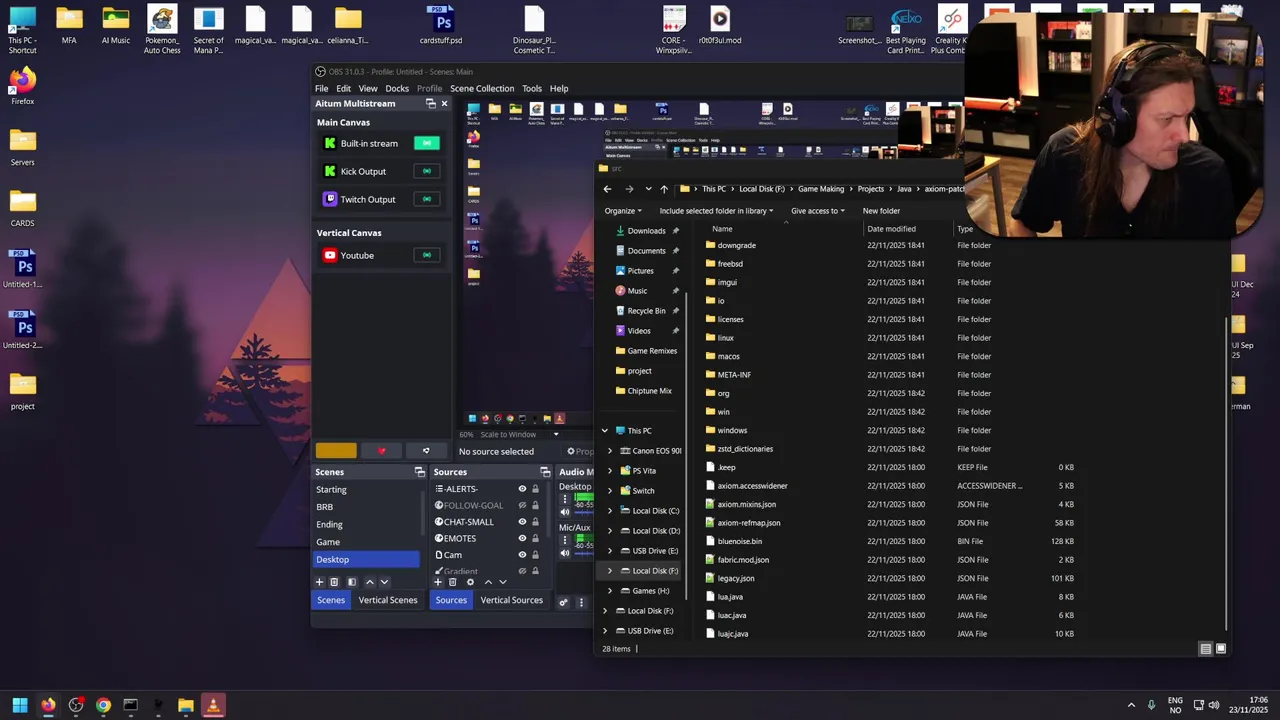
Task: Collapse This PC tree node
Action: (x=604, y=431)
